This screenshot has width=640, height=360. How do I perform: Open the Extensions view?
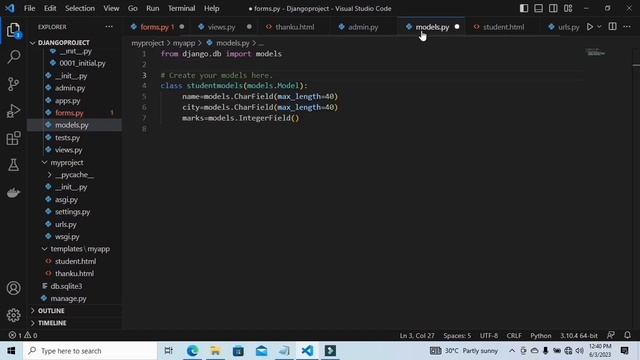13,138
